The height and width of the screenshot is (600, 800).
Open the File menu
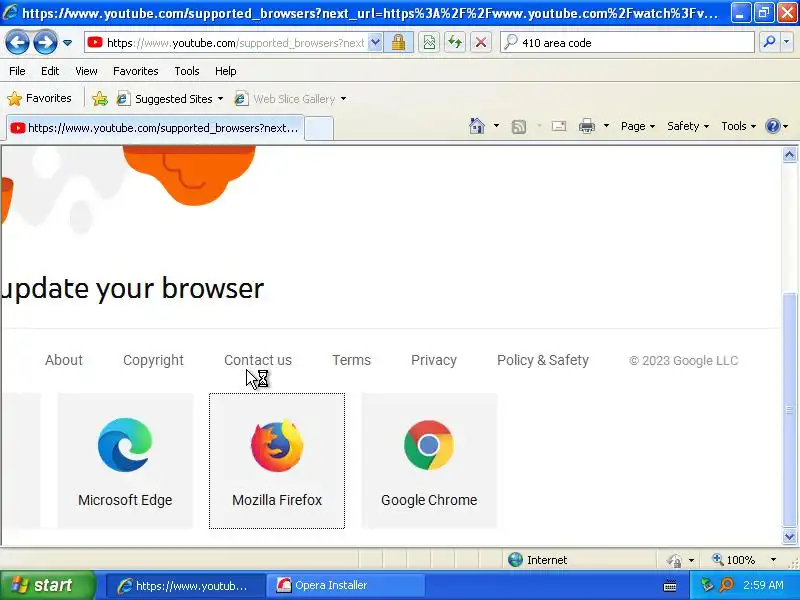pos(17,71)
